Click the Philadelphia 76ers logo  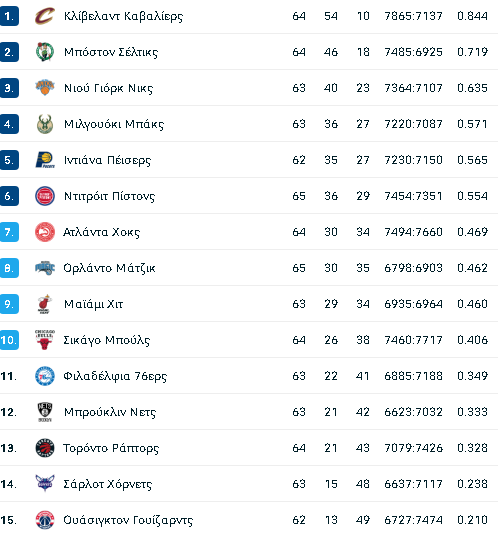coord(45,376)
